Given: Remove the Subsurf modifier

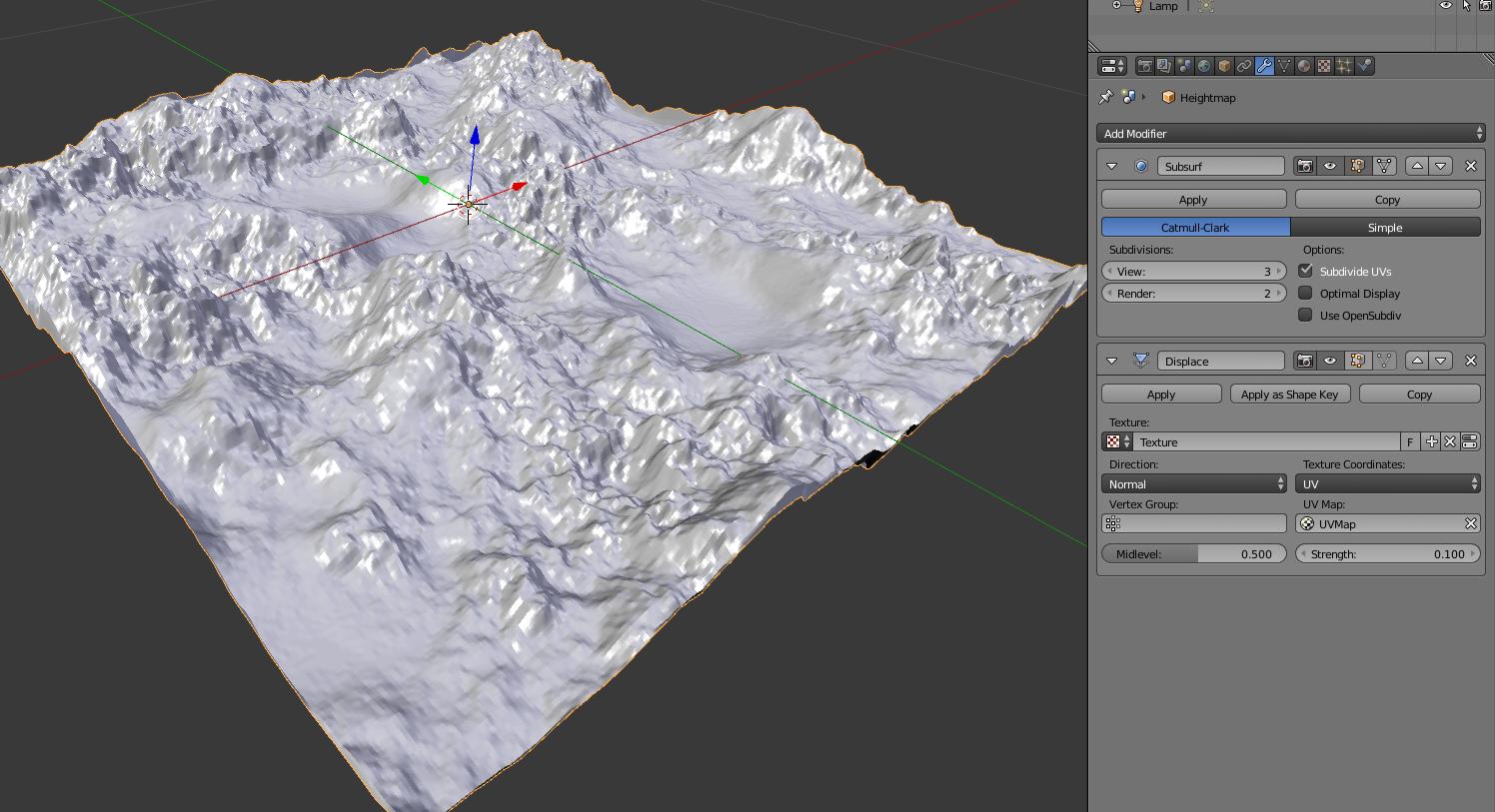Looking at the screenshot, I should point(1471,166).
